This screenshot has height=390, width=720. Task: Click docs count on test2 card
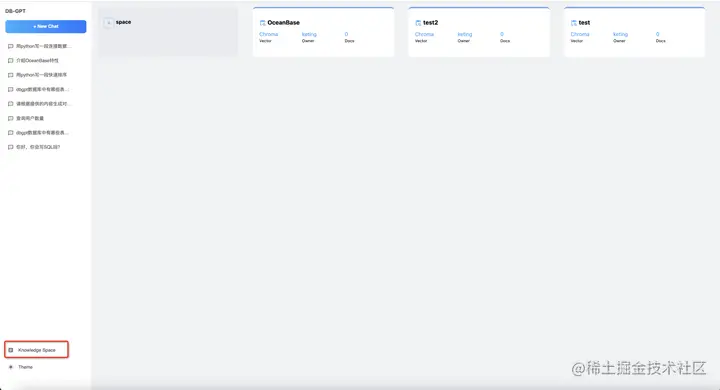click(x=502, y=34)
